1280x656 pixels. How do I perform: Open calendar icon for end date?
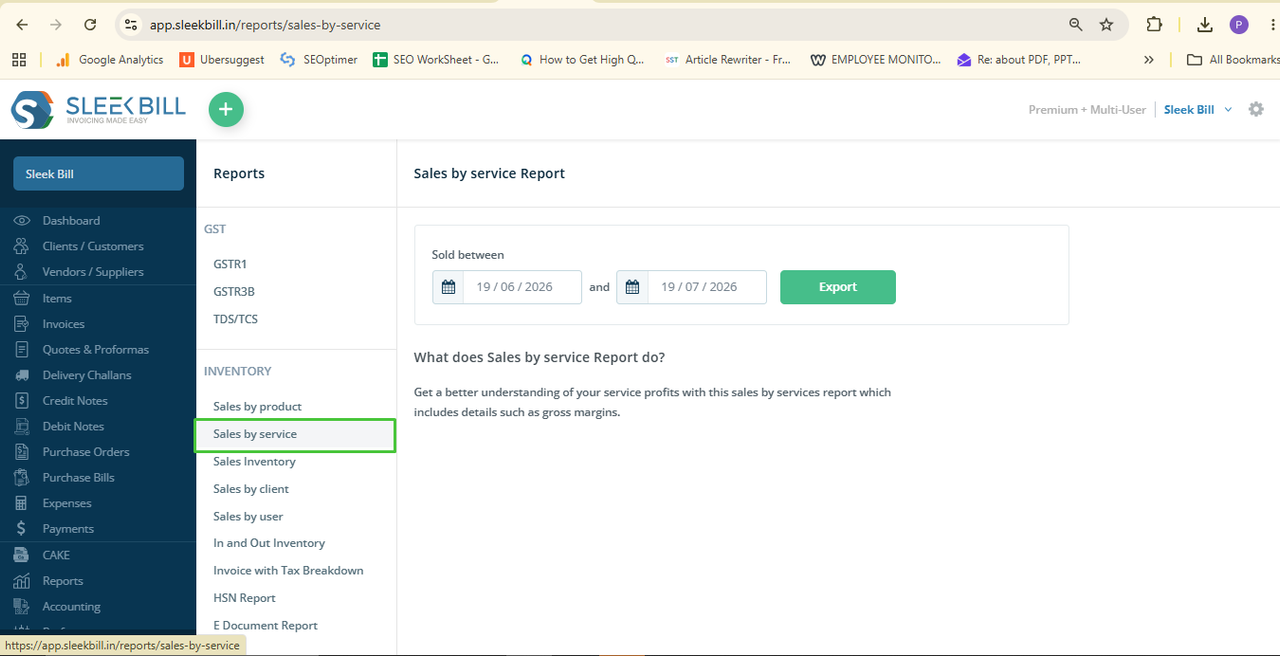(632, 287)
